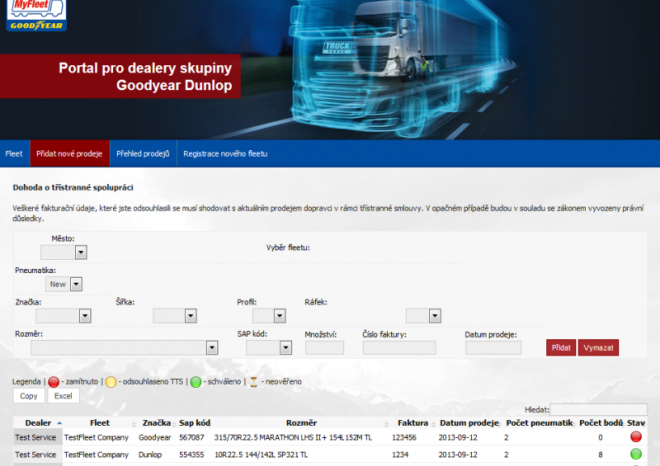The image size is (660, 466).
Task: Click the 10R22.5 144/142L SP321 TL cell
Action: point(261,455)
